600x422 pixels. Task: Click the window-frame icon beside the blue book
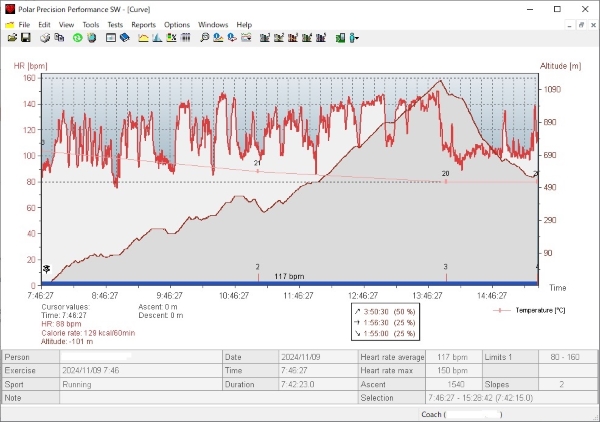111,37
